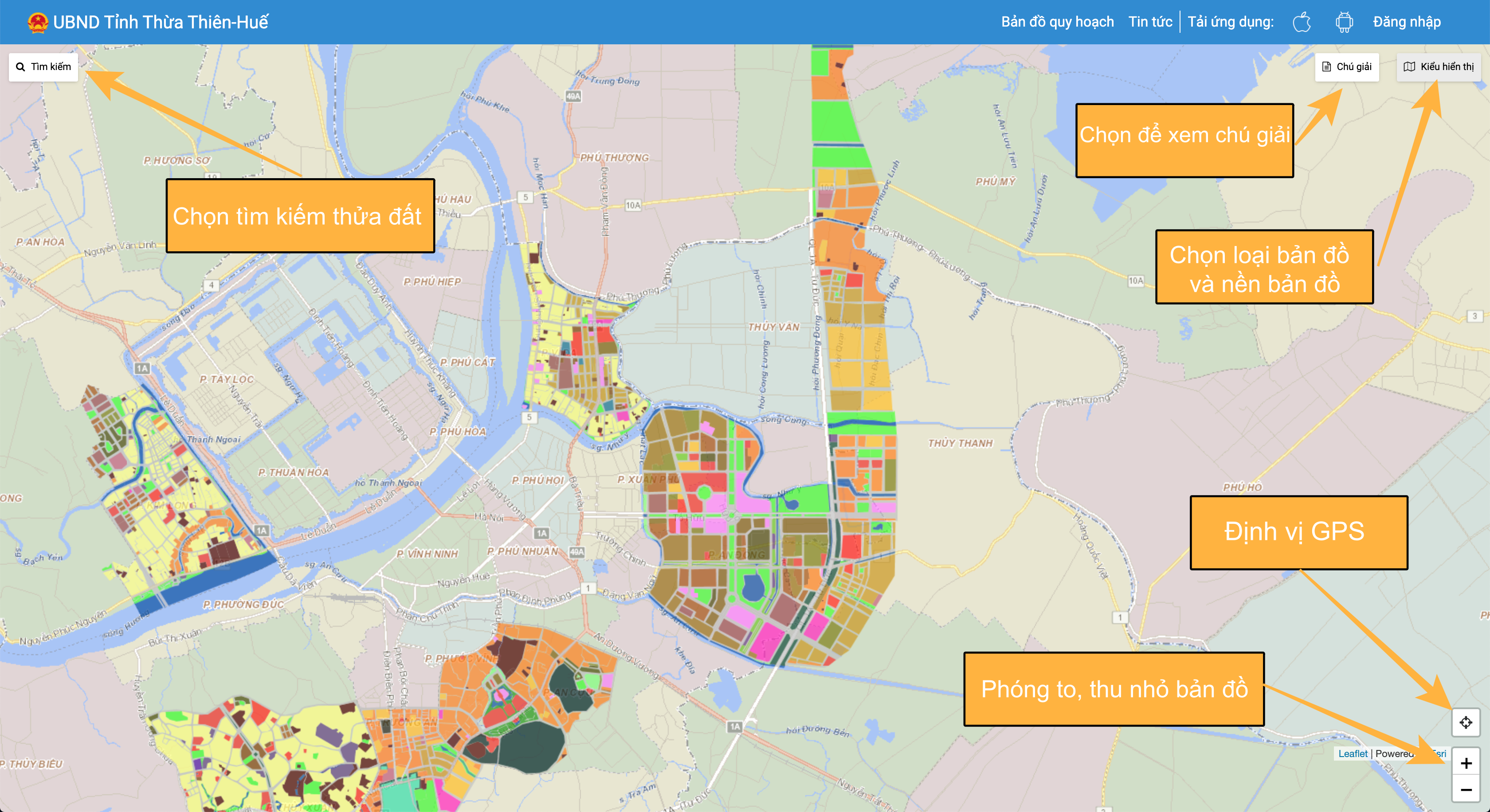Open the Leaflet attribution link
1490x812 pixels.
pyautogui.click(x=1353, y=753)
